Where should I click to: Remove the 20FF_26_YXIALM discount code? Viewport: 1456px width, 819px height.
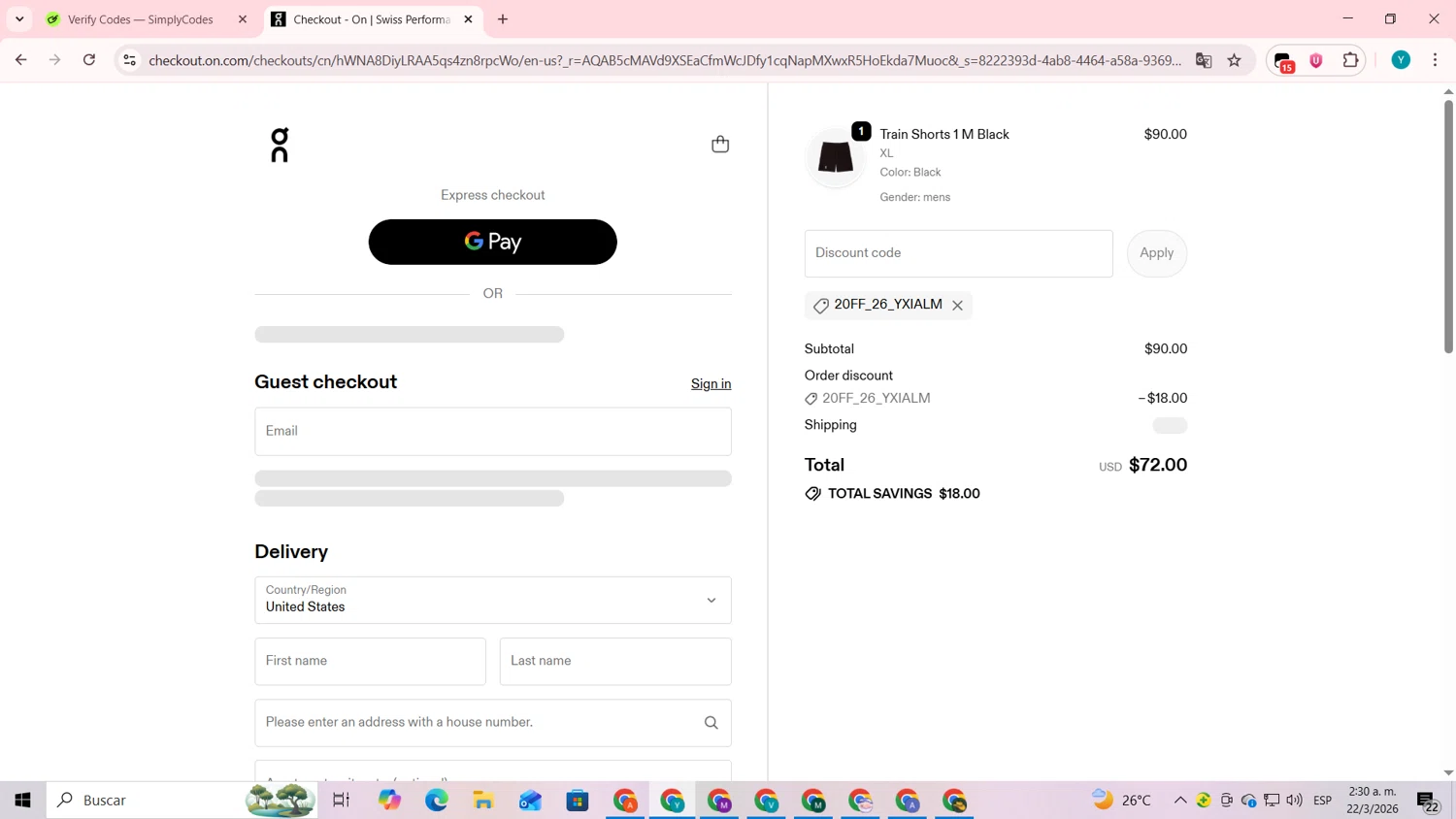pos(957,306)
